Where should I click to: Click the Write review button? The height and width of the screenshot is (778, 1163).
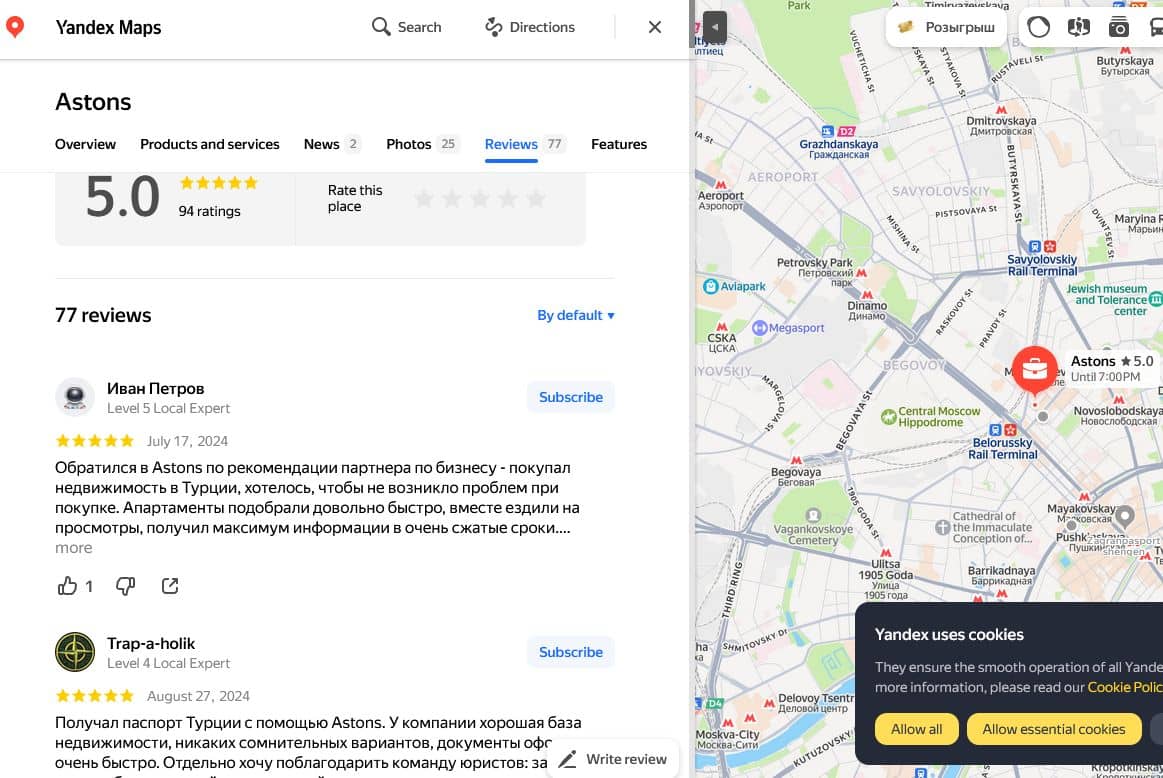613,759
